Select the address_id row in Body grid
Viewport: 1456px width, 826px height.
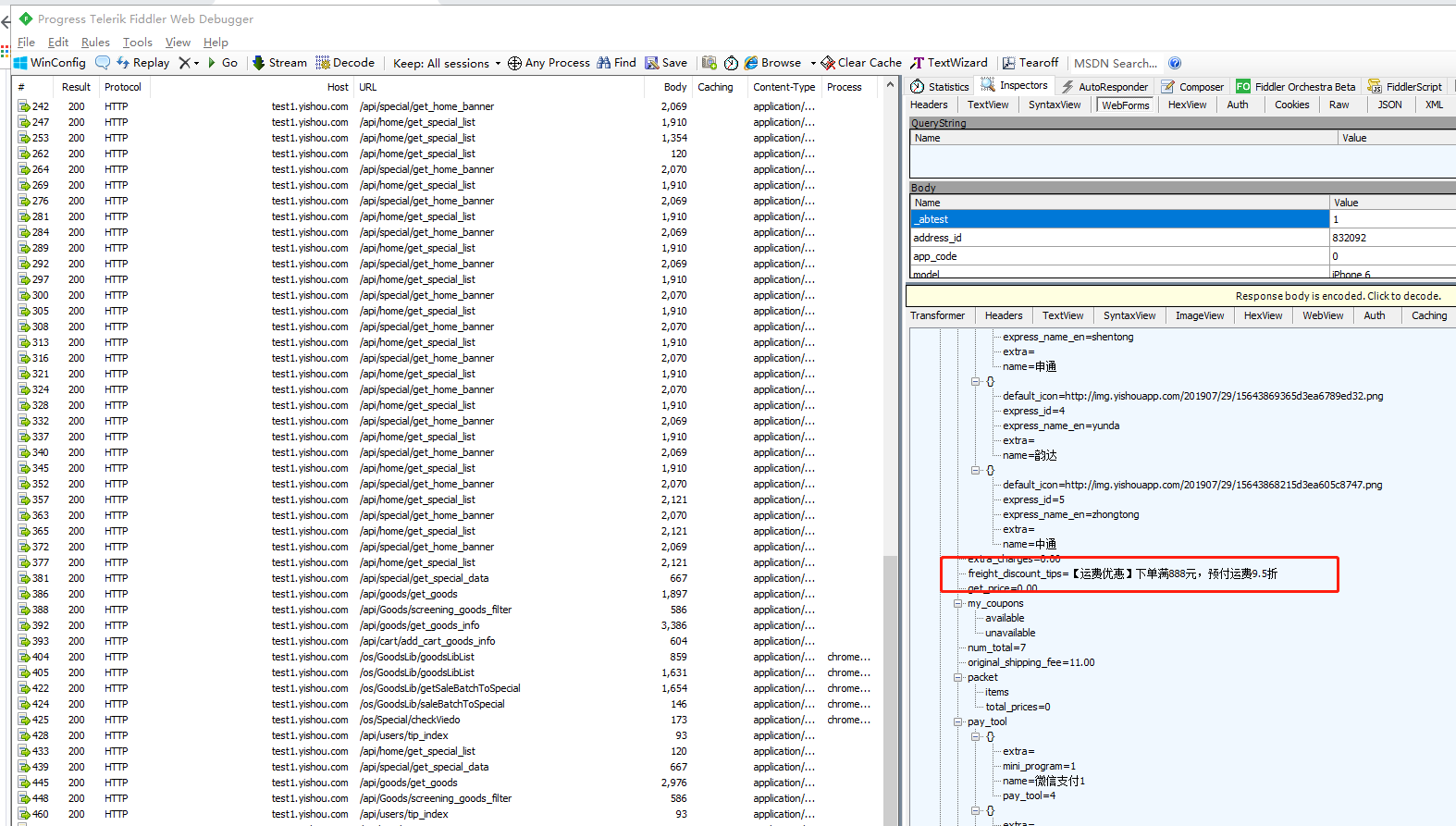click(1182, 238)
